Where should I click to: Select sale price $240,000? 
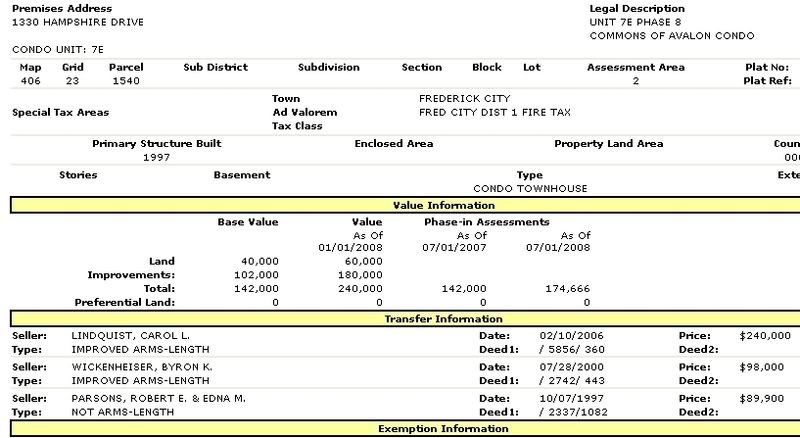[765, 336]
